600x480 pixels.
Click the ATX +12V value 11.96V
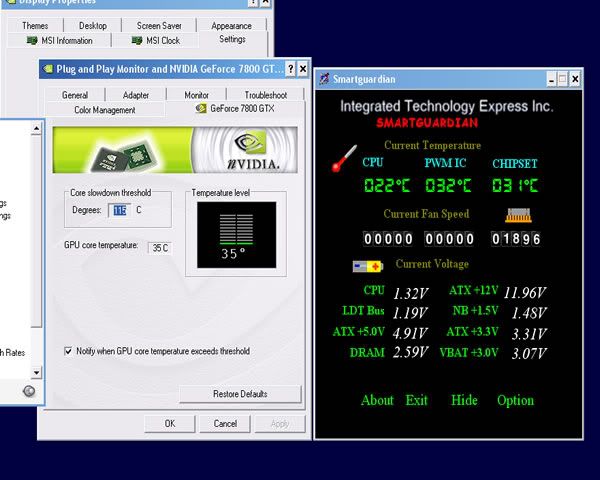525,293
